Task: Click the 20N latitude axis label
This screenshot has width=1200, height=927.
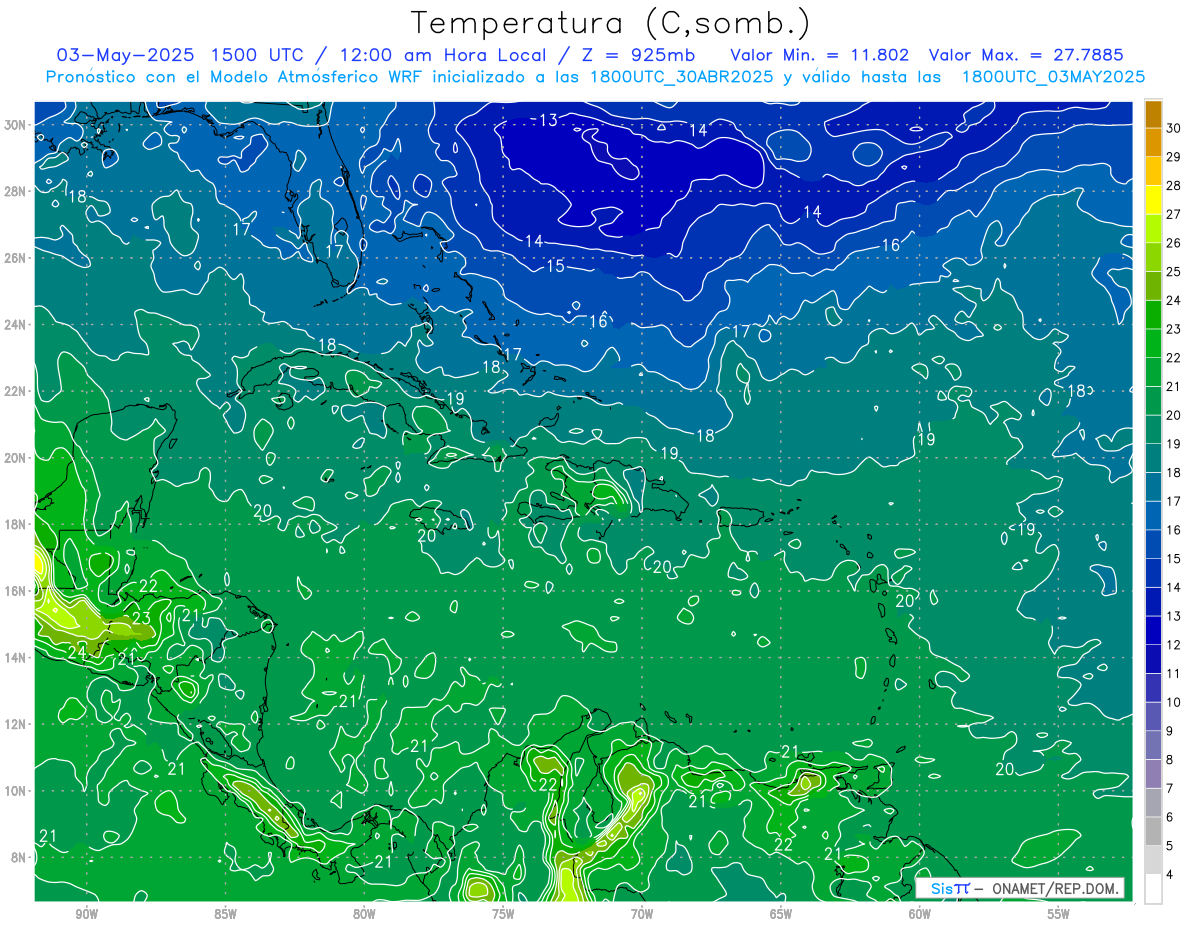Action: coord(15,458)
